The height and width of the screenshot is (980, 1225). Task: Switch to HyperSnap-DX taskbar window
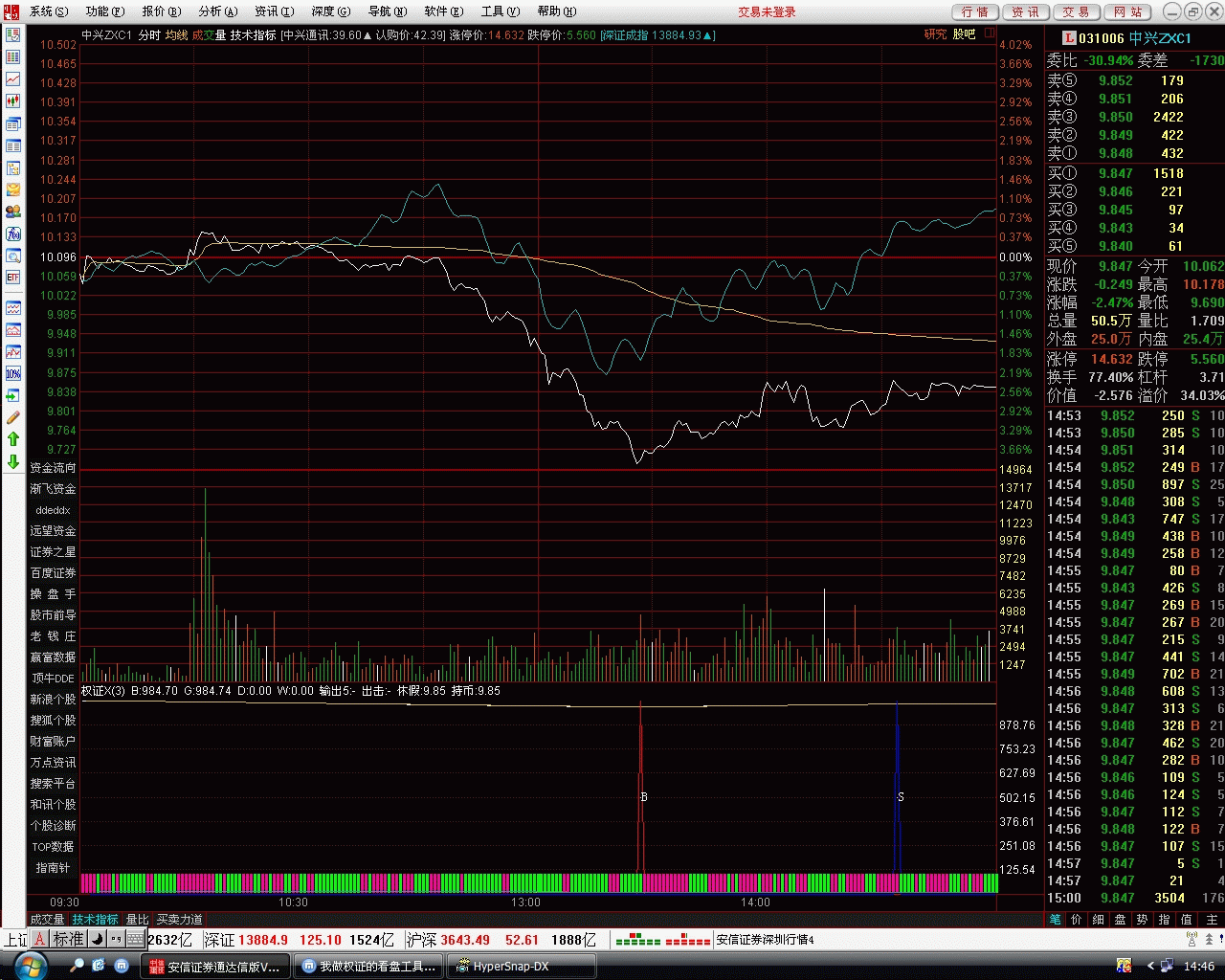coord(522,967)
